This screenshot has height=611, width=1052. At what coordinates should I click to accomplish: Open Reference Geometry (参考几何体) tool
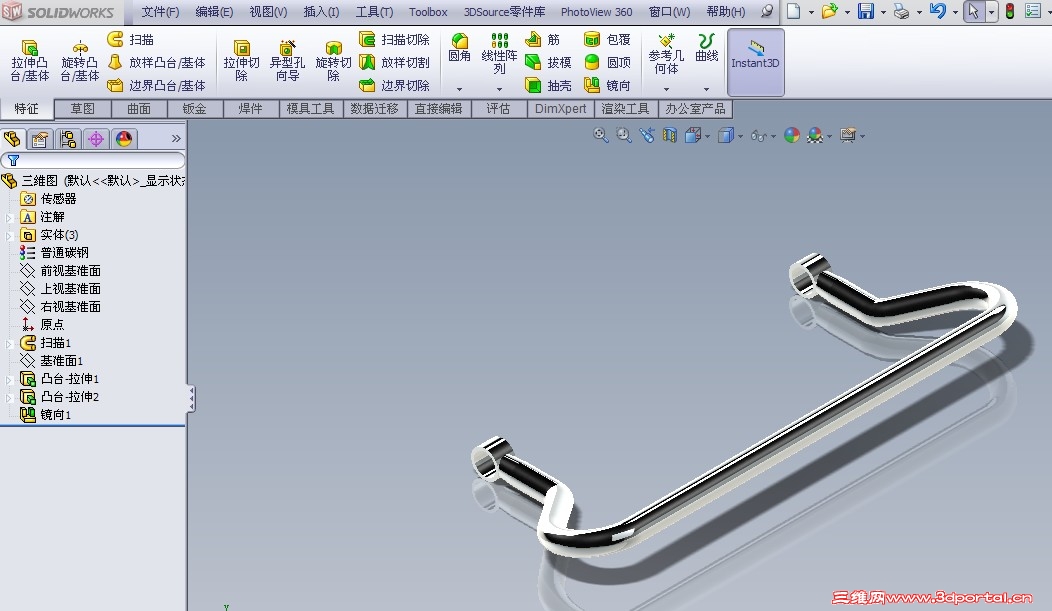(x=666, y=54)
